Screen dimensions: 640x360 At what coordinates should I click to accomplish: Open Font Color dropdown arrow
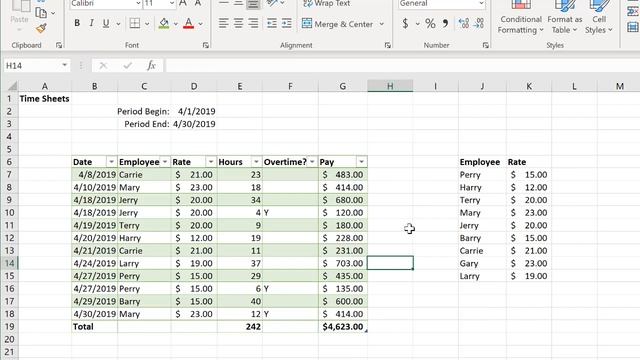click(x=200, y=24)
